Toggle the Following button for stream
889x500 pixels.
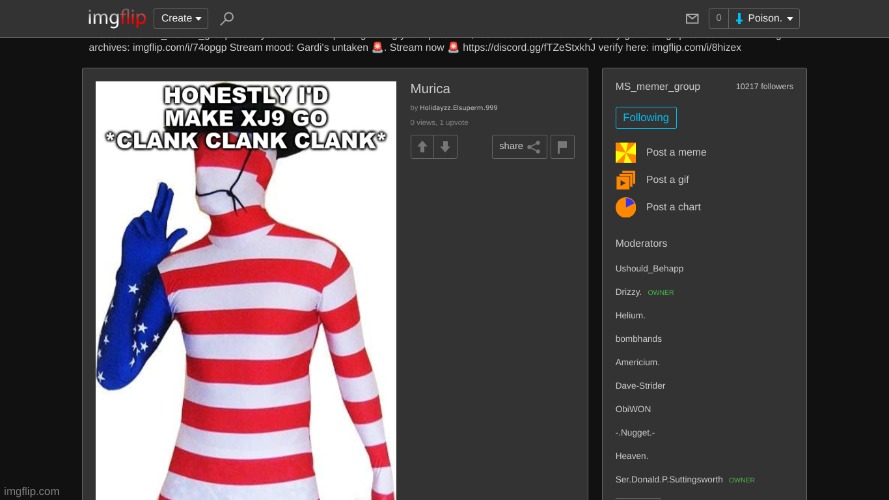click(x=646, y=118)
